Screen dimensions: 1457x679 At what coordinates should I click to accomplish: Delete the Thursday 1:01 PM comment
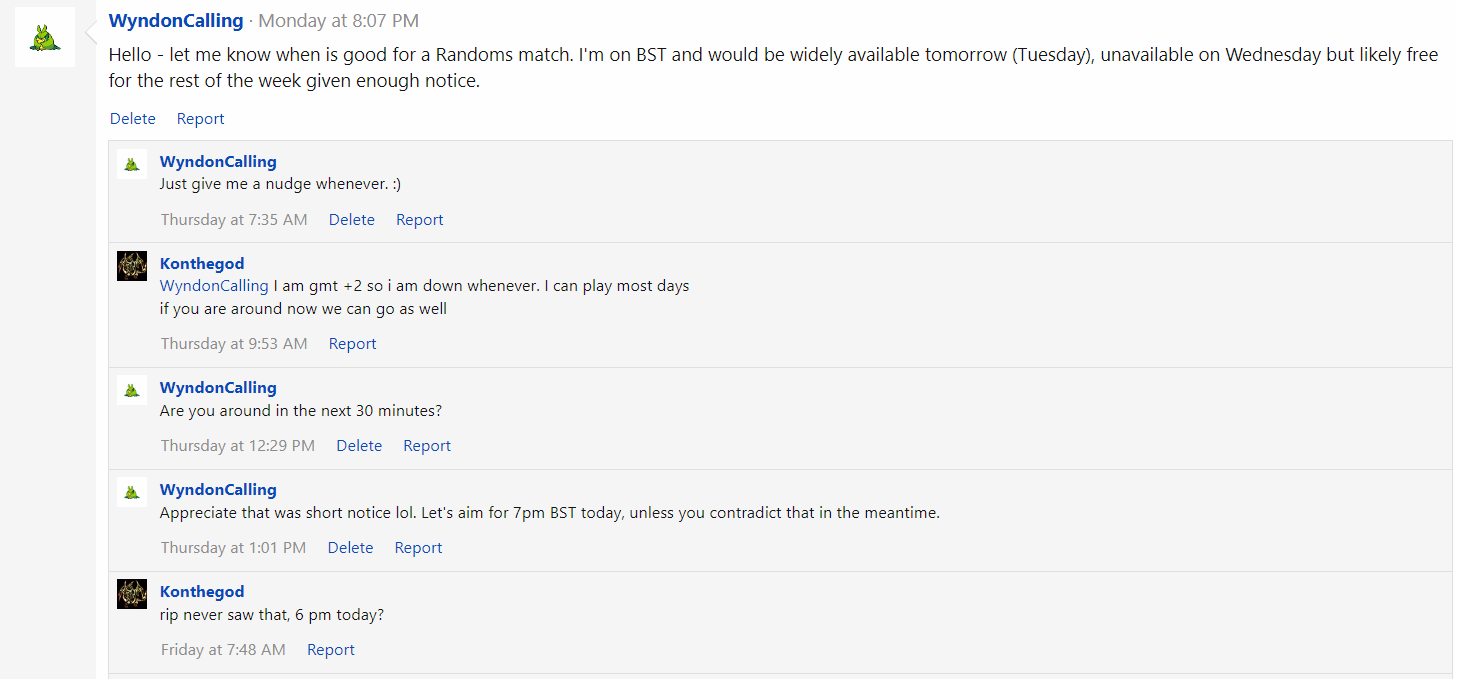coord(350,547)
